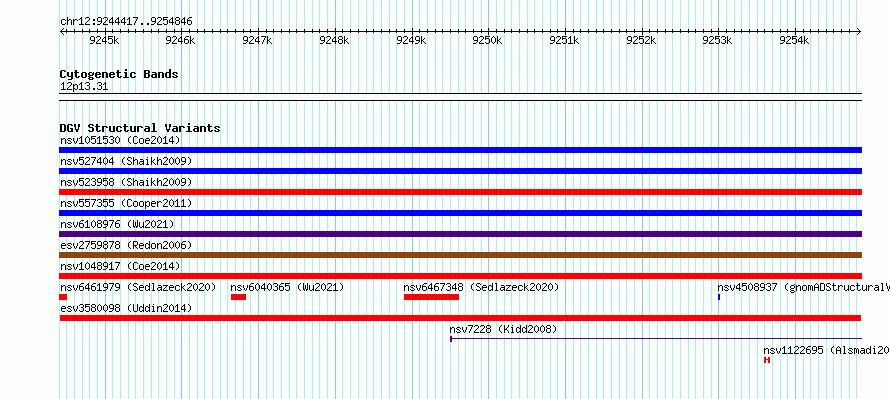890x399 pixels.
Task: Click the small red nsv6461979 variant glyph
Action: tap(63, 297)
